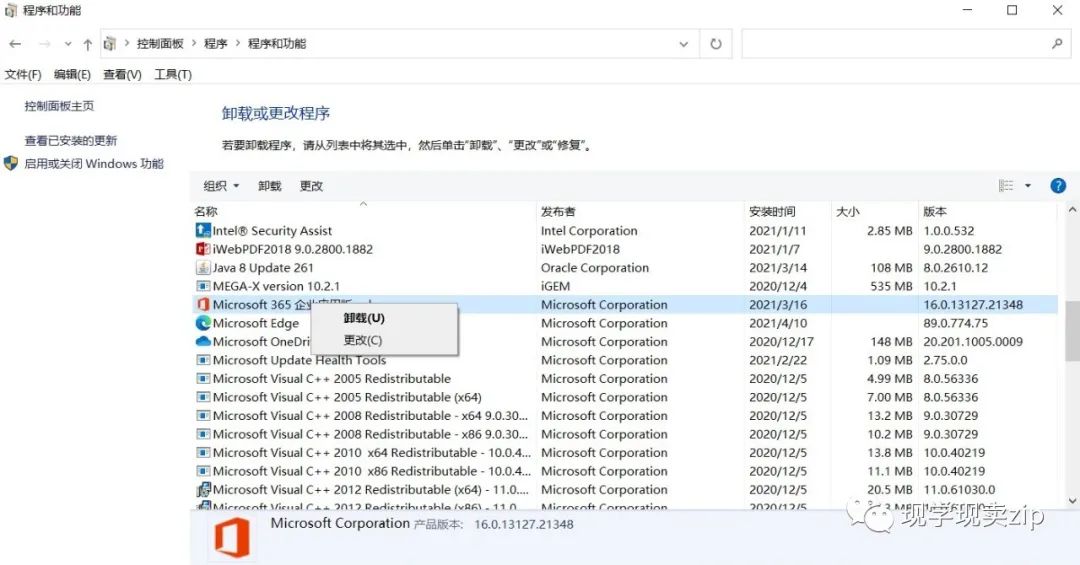Viewport: 1080px width, 565px height.
Task: Select Visual C++ 2010 x64 Redistributable entry
Action: [x=372, y=453]
